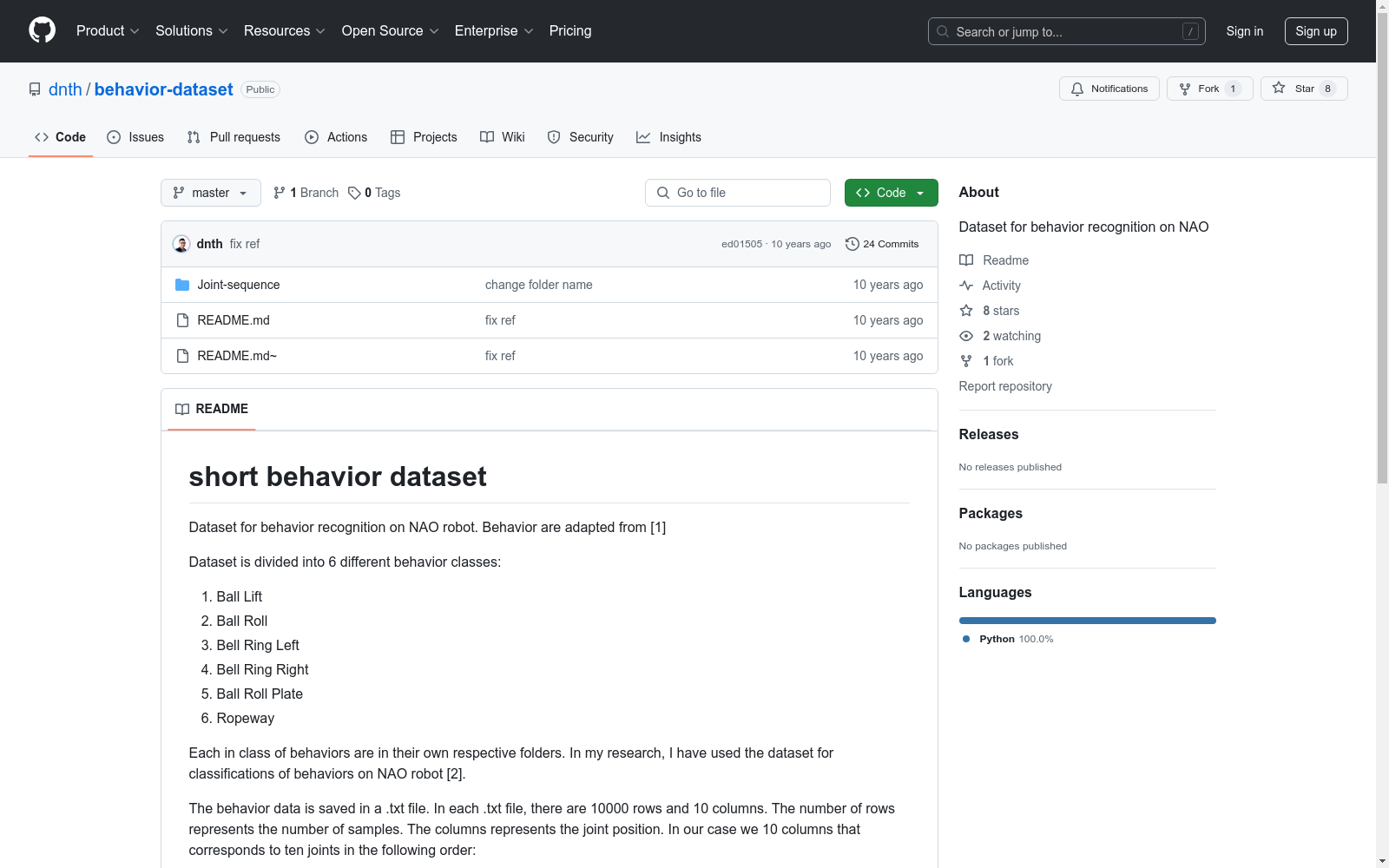Image resolution: width=1389 pixels, height=868 pixels.
Task: Click the repository icon beside dnth
Action: [35, 89]
